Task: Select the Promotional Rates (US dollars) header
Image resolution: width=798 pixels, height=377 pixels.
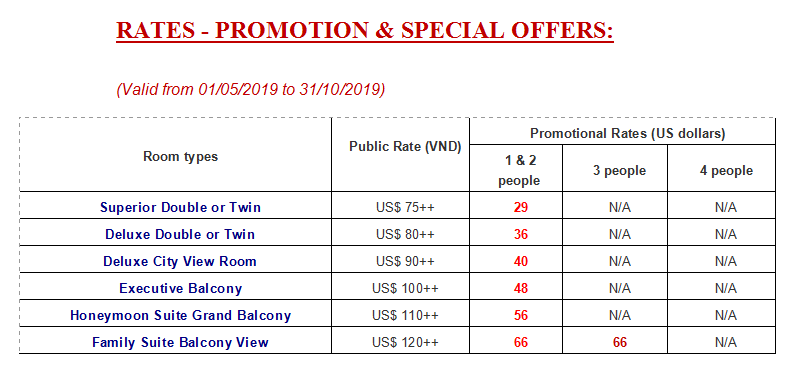Action: click(x=628, y=134)
